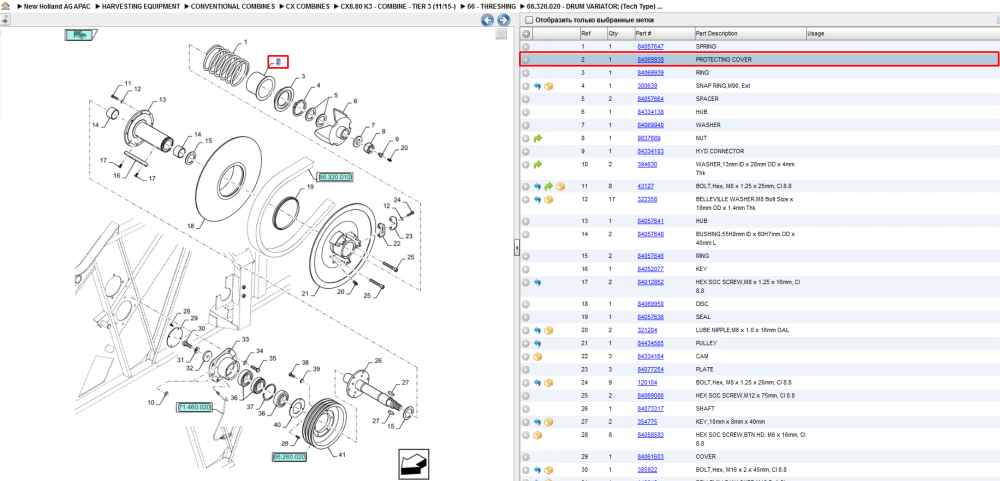Open part number link 300639
The height and width of the screenshot is (481, 1000).
[x=647, y=85]
